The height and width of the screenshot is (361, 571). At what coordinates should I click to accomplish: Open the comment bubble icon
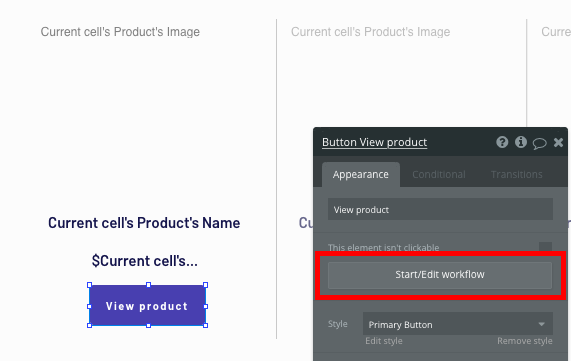point(539,143)
